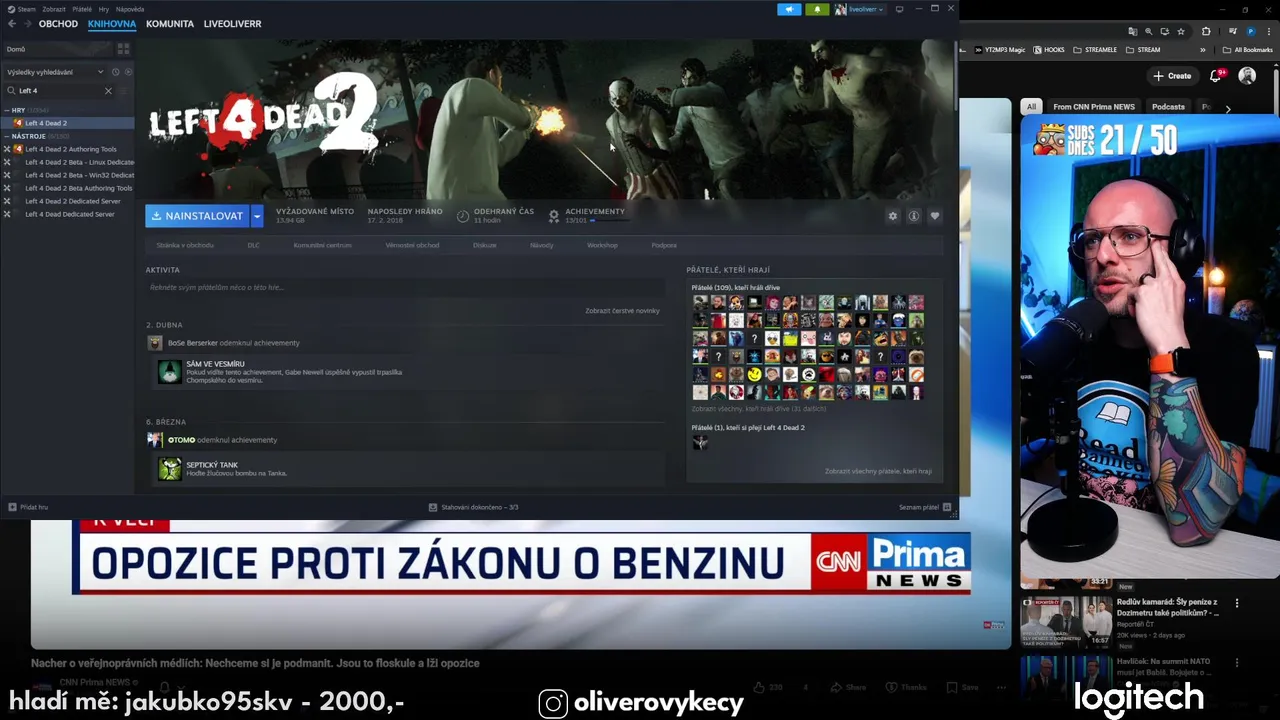The width and height of the screenshot is (1280, 720).
Task: Click the library search field
Action: click(x=58, y=91)
